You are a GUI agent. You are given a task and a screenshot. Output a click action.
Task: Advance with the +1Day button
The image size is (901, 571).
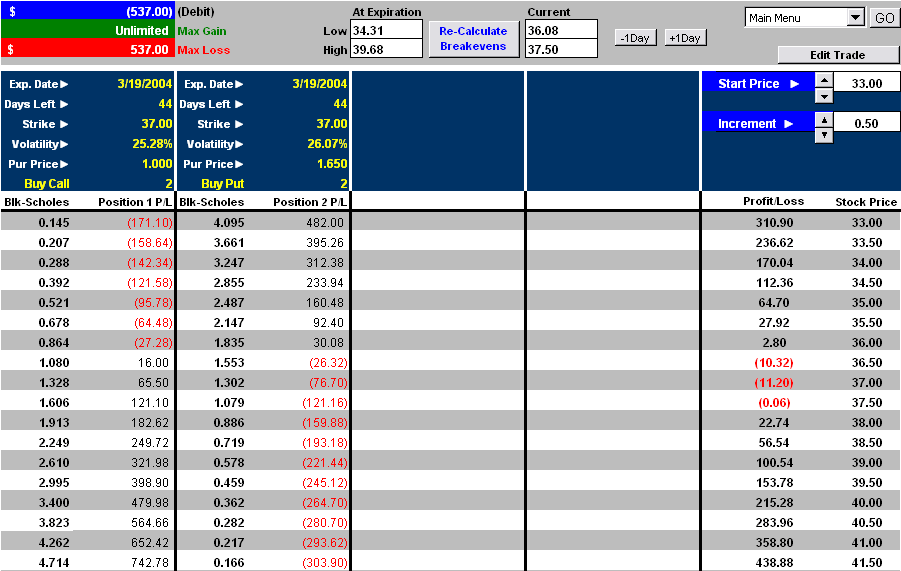(x=685, y=37)
